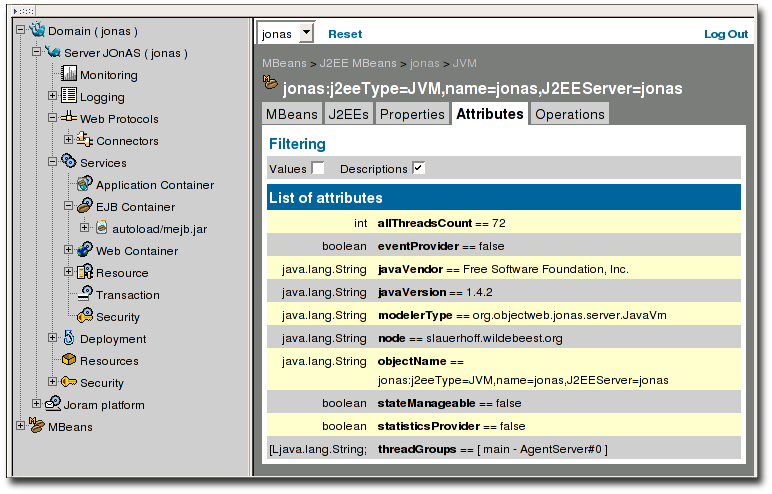
Task: Click the MBean icon beside the object name title
Action: [x=270, y=82]
